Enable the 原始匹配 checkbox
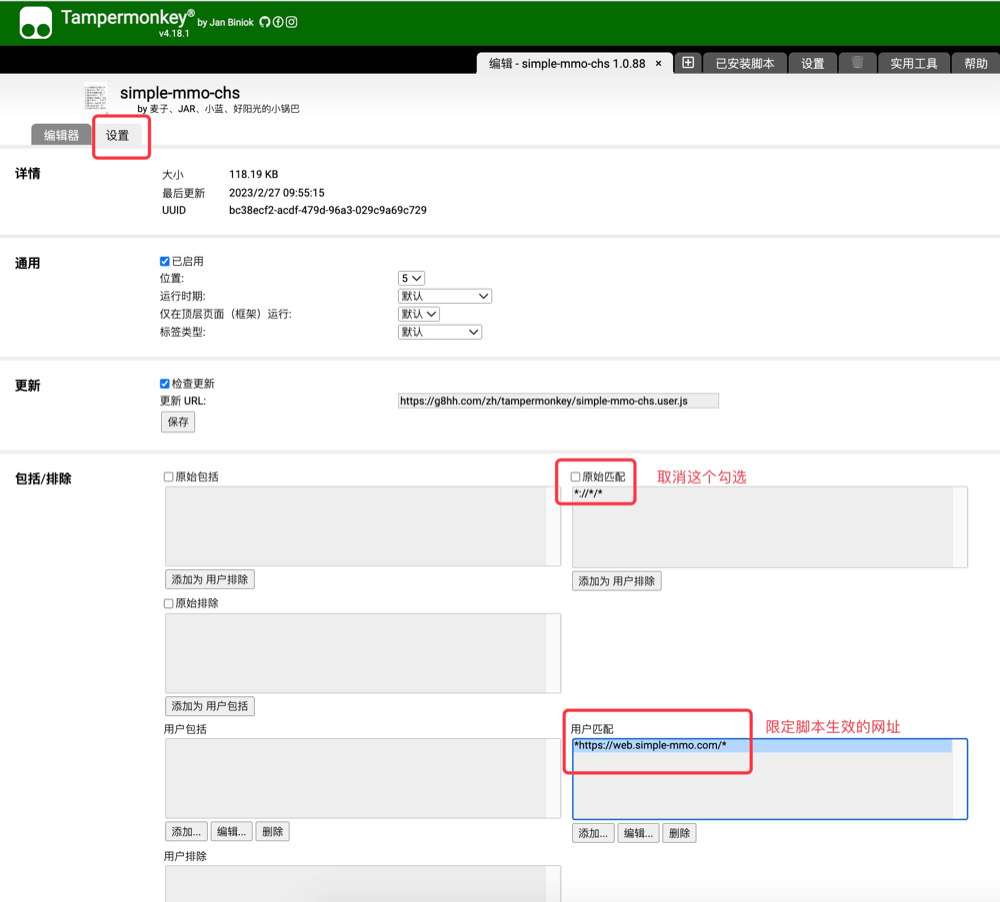 tap(575, 477)
